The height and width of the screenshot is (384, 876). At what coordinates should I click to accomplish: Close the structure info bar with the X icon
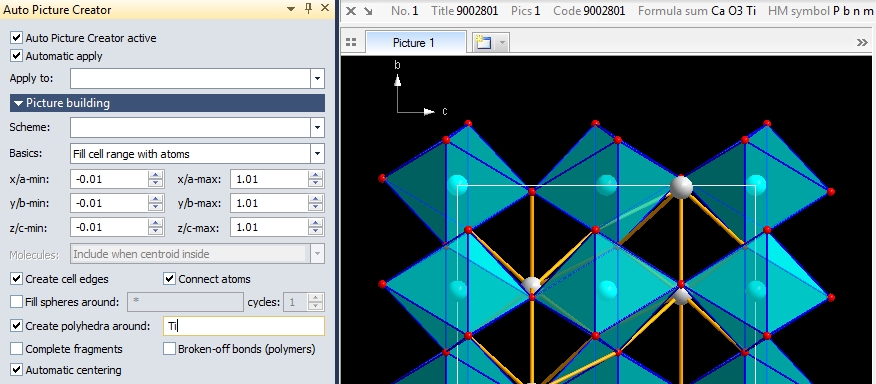(351, 11)
